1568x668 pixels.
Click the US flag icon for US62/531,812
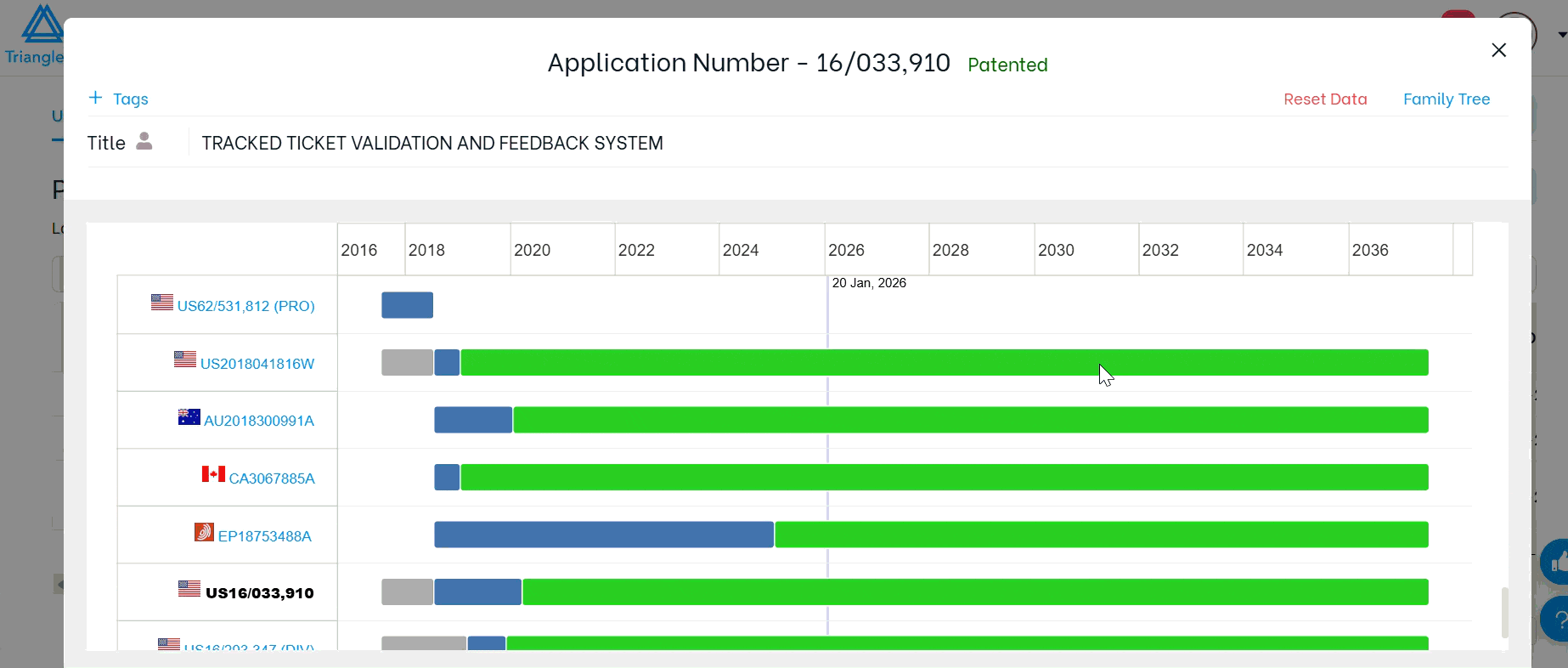click(x=161, y=303)
